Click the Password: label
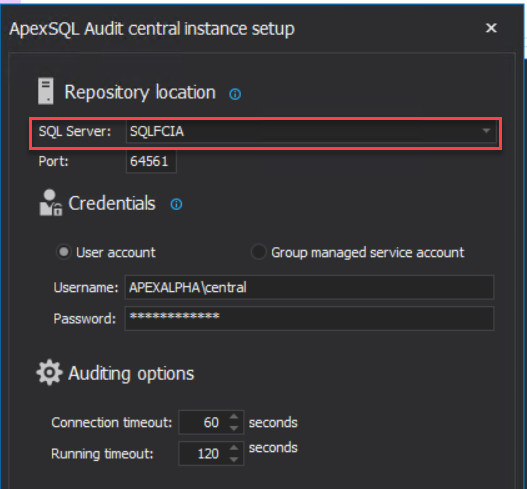This screenshot has width=527, height=489. click(85, 319)
